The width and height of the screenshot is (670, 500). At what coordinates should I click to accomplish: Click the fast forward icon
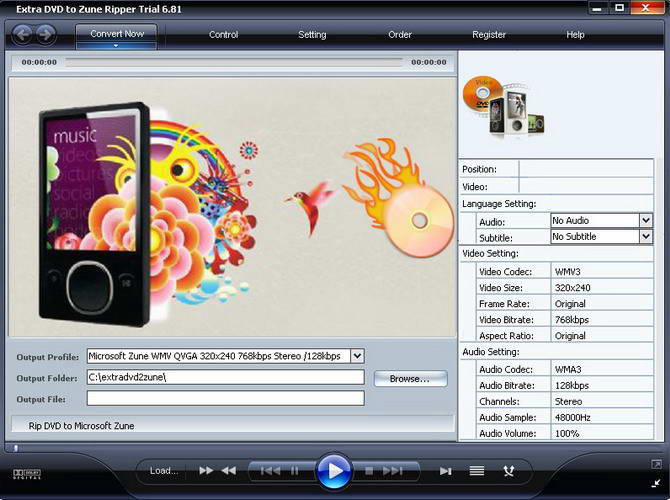(x=206, y=471)
